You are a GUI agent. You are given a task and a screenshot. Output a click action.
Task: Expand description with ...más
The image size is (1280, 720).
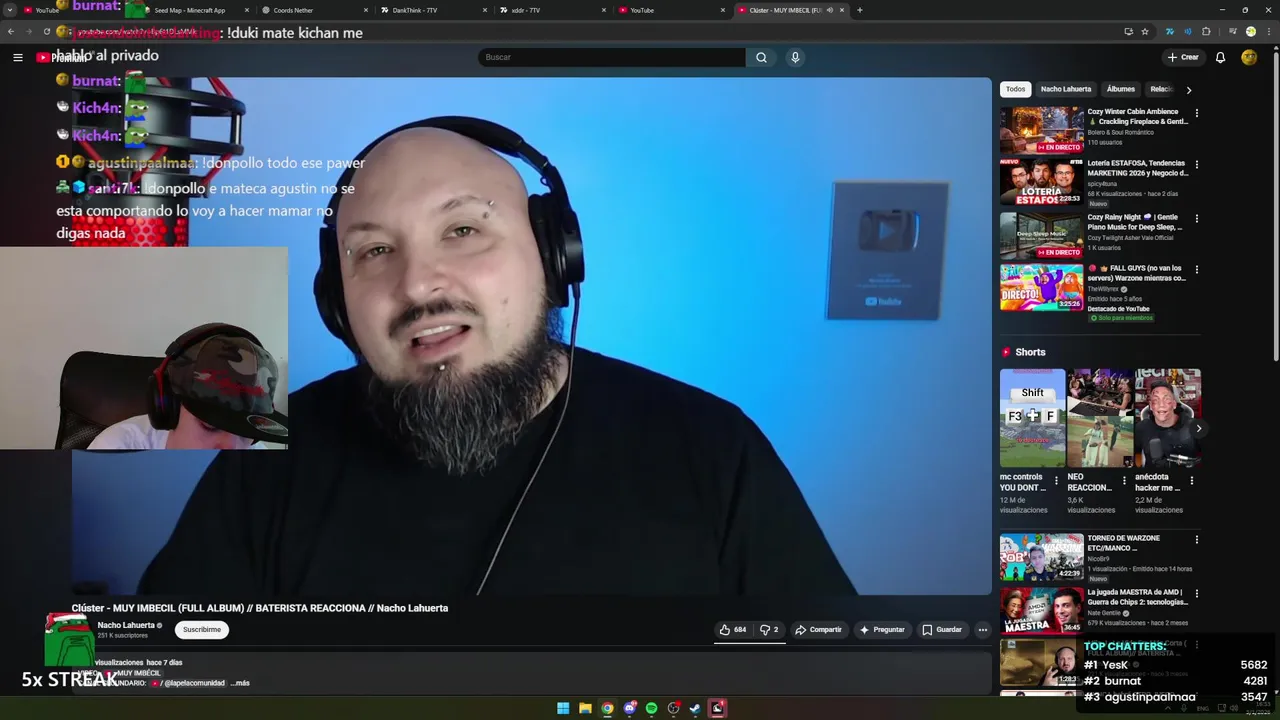pos(240,683)
